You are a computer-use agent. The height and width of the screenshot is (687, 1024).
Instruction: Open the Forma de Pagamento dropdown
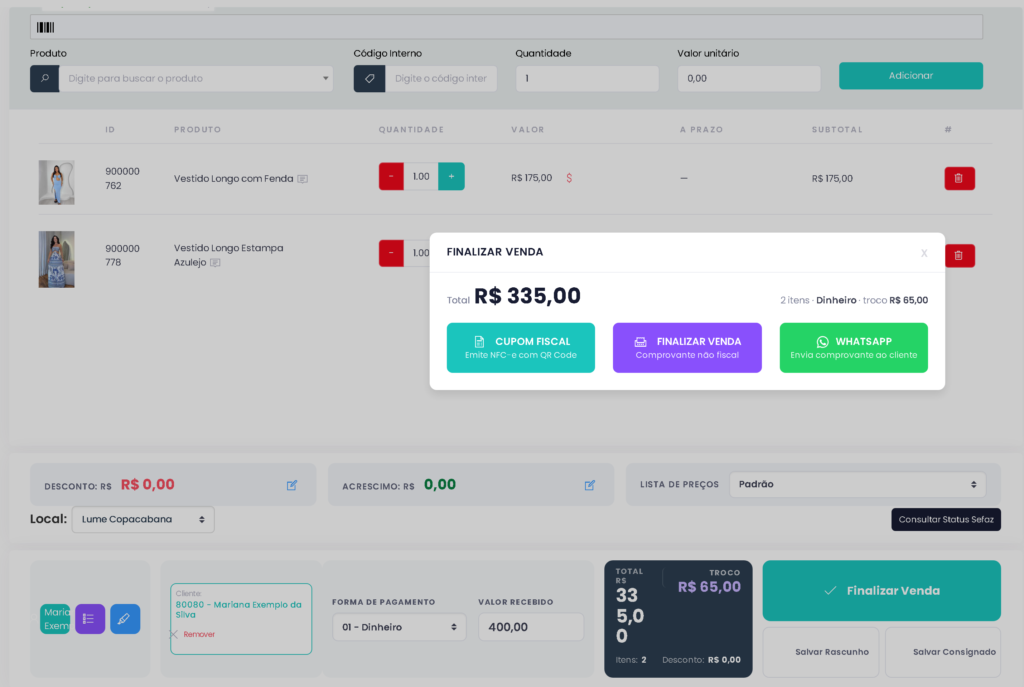tap(399, 627)
